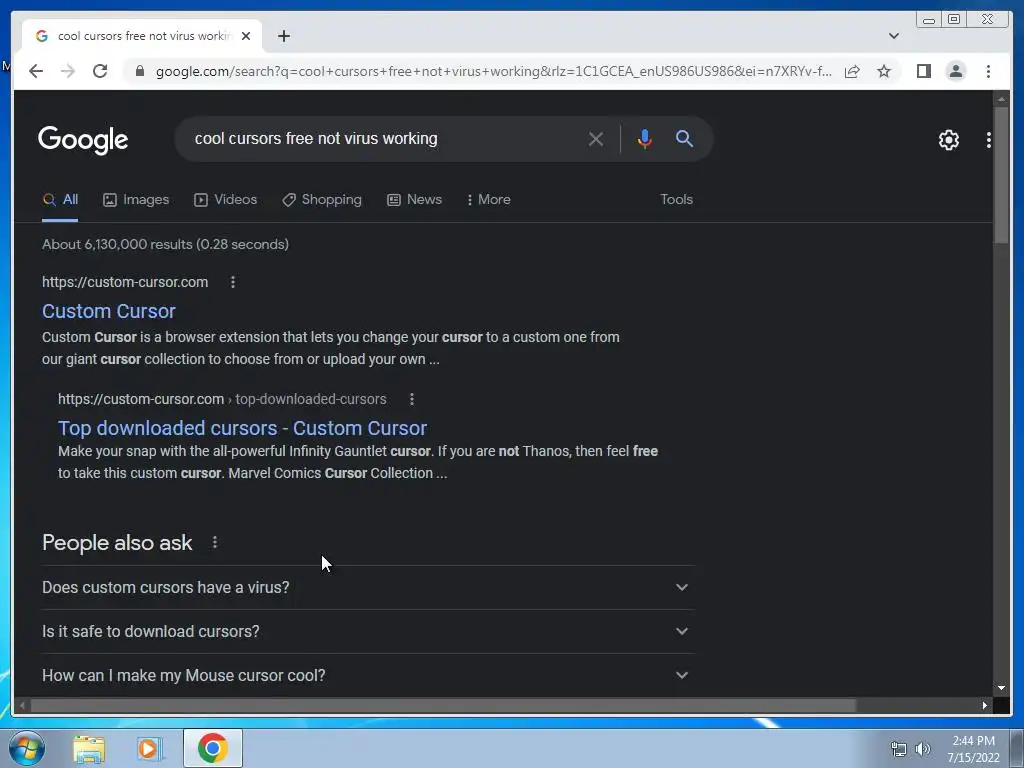Click the results count text
Image resolution: width=1024 pixels, height=768 pixels.
coord(165,244)
